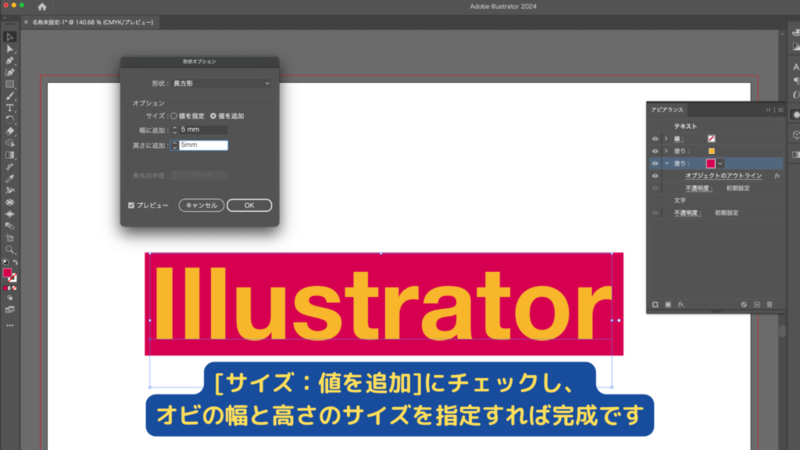This screenshot has width=800, height=450.
Task: Select the Artboard tool
Action: [x=10, y=238]
